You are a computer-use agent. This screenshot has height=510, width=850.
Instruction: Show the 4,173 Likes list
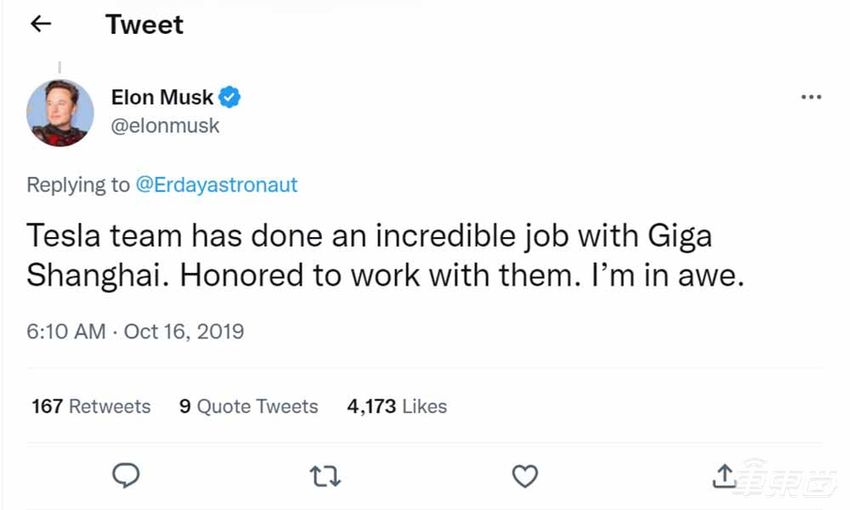pyautogui.click(x=397, y=407)
